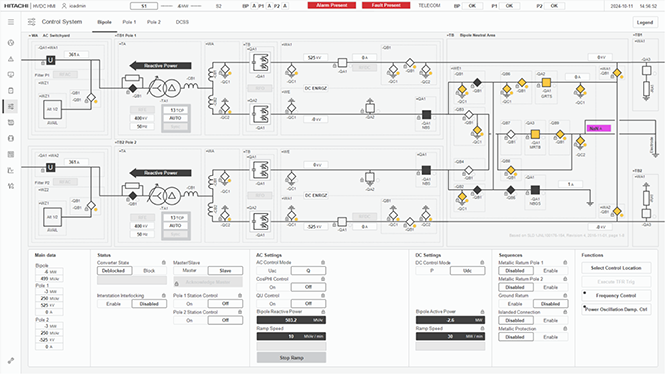The image size is (665, 374).
Task: Open Frequency Control function
Action: (616, 296)
